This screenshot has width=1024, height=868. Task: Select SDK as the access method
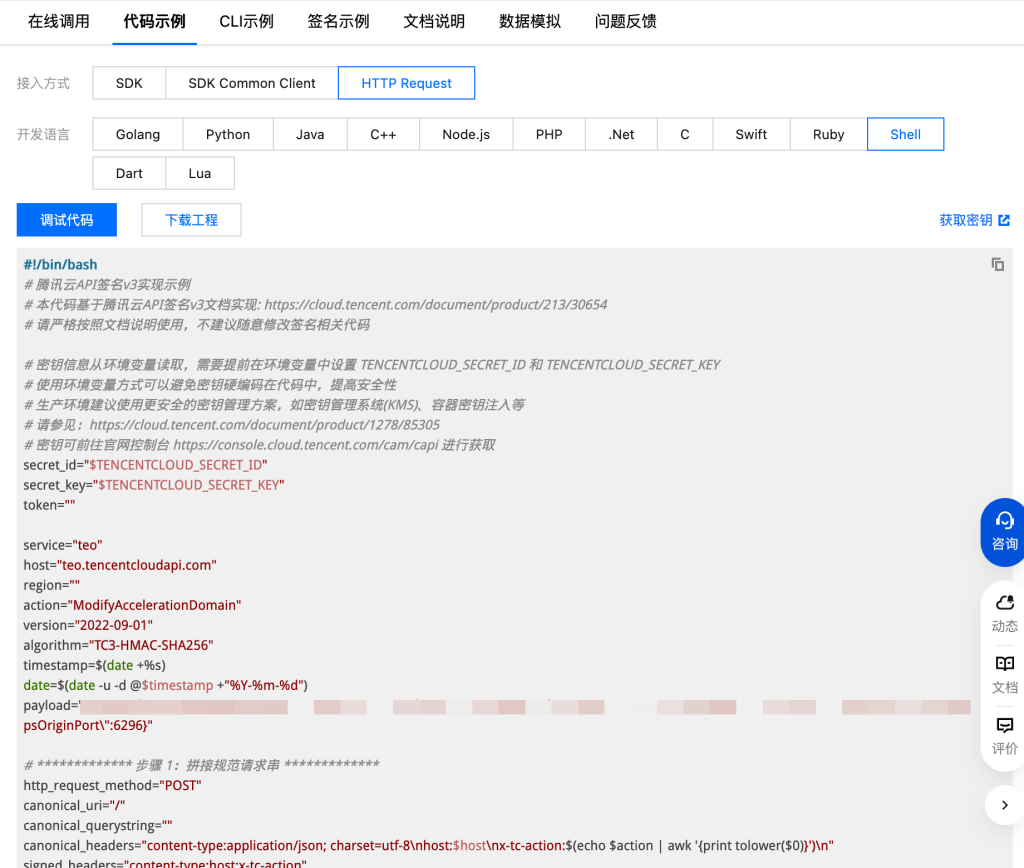click(x=129, y=83)
